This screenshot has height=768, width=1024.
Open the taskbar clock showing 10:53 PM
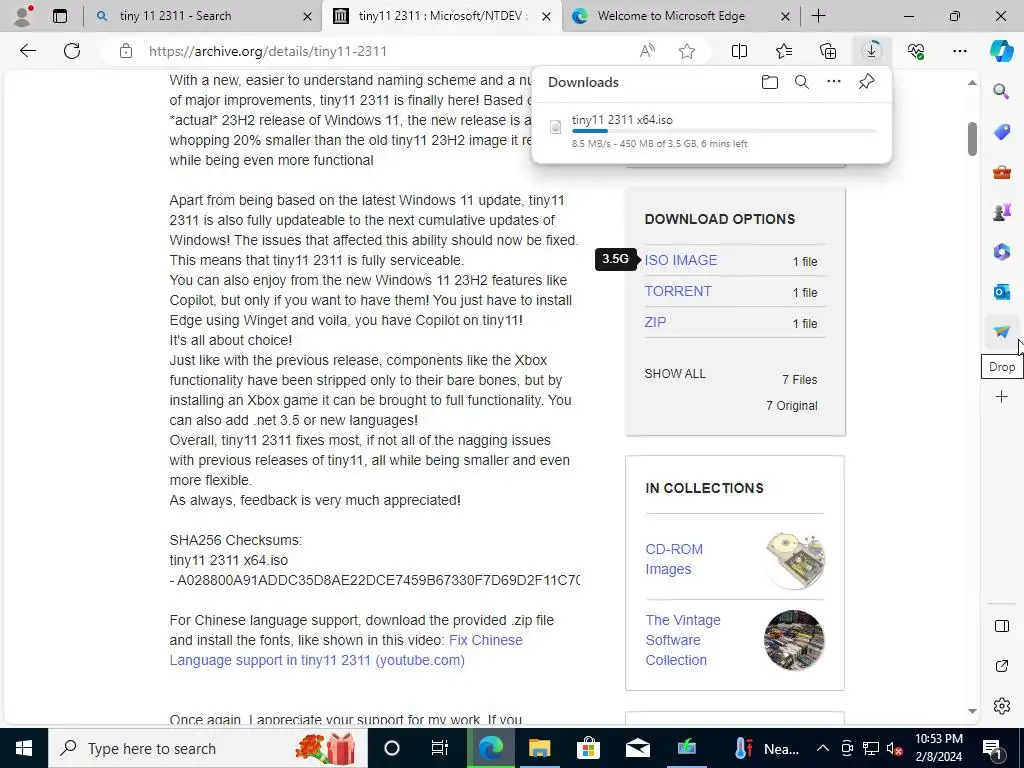pyautogui.click(x=938, y=748)
